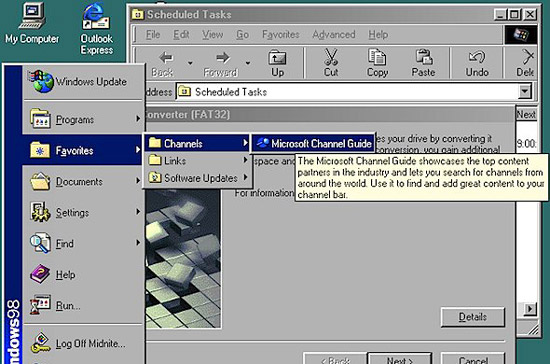Expand the Programs submenu arrow
The height and width of the screenshot is (364, 550).
[138, 119]
